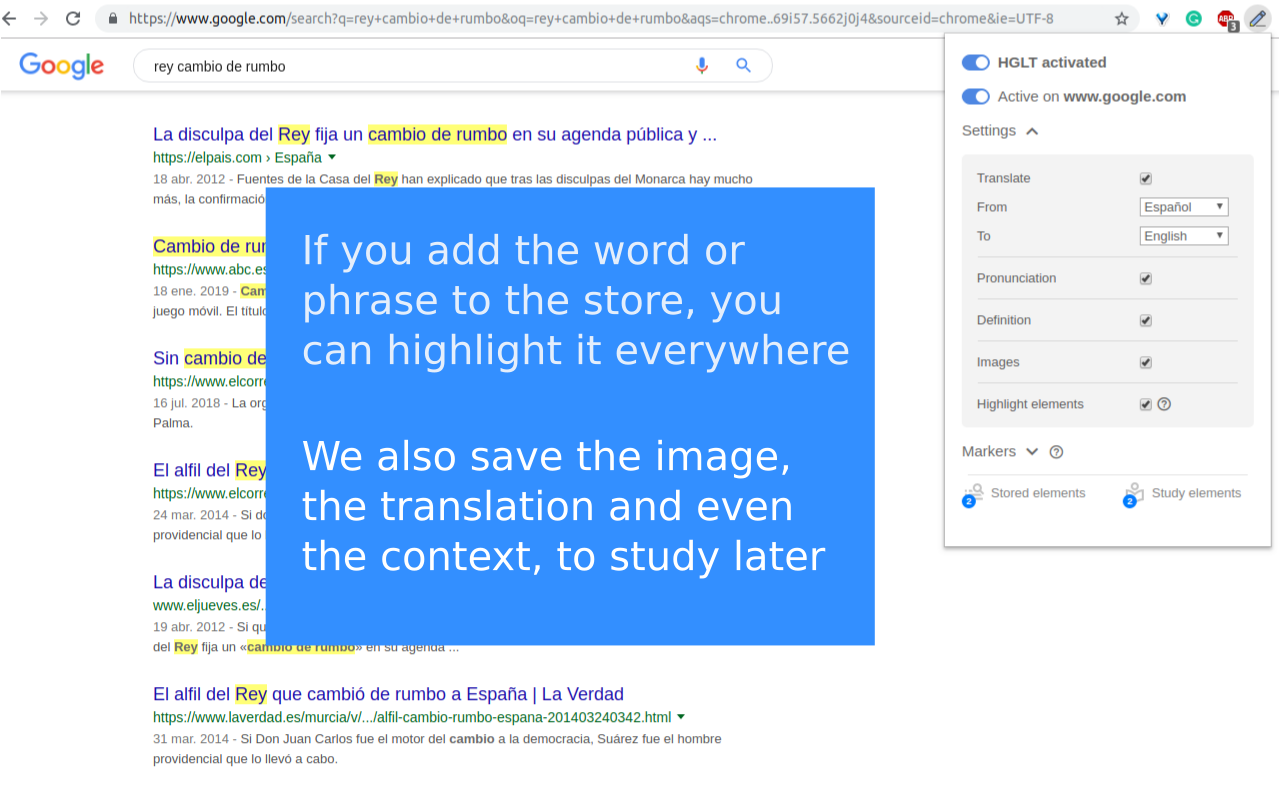This screenshot has width=1280, height=800.
Task: Click the Study elements icon with badge
Action: 1133,494
